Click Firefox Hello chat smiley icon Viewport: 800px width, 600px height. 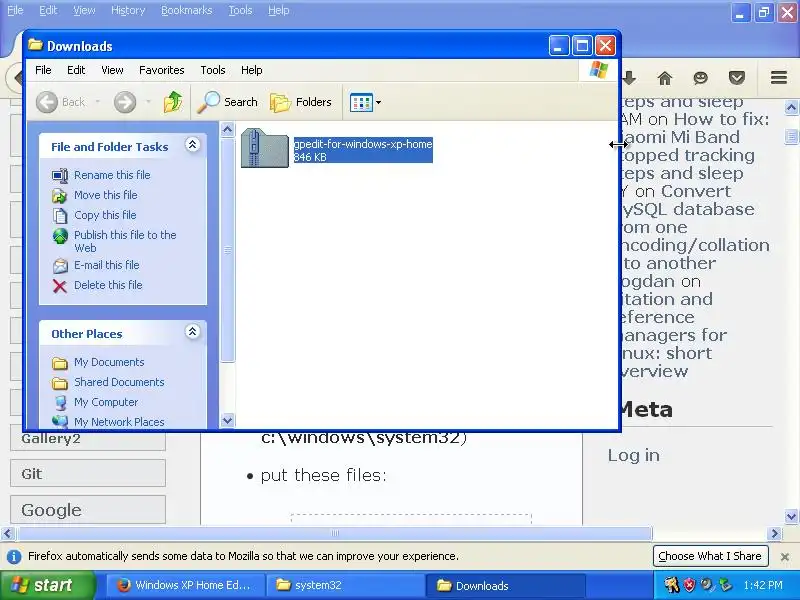[701, 78]
